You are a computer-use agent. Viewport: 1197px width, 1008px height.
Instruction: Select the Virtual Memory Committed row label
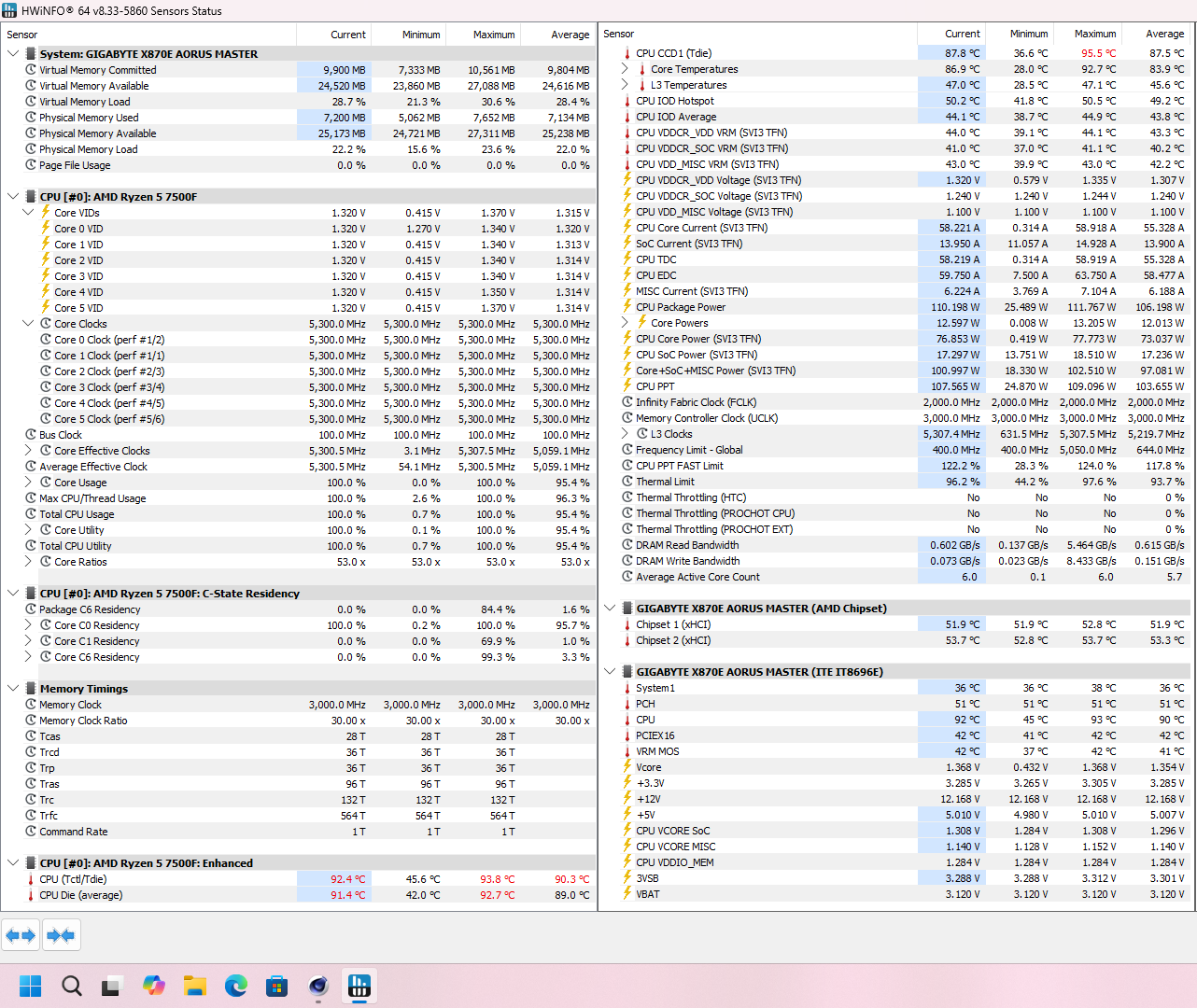tap(98, 70)
